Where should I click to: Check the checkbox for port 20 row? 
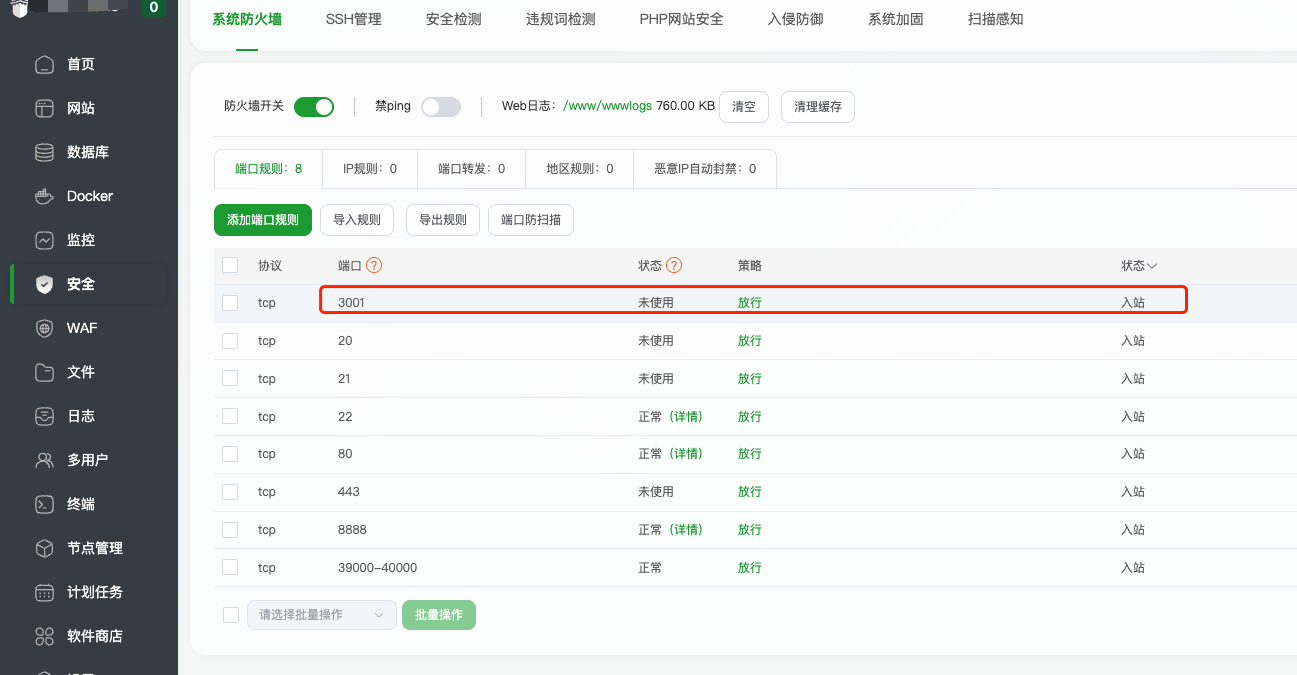click(230, 341)
